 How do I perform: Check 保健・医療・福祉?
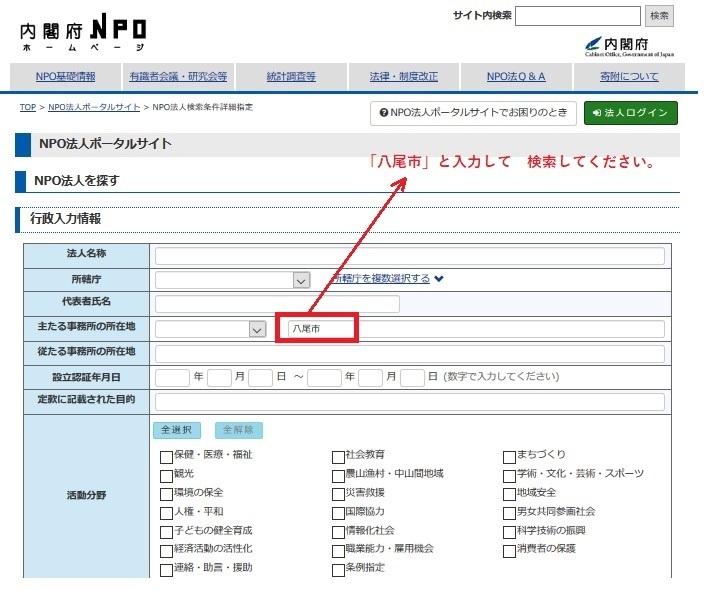point(167,457)
